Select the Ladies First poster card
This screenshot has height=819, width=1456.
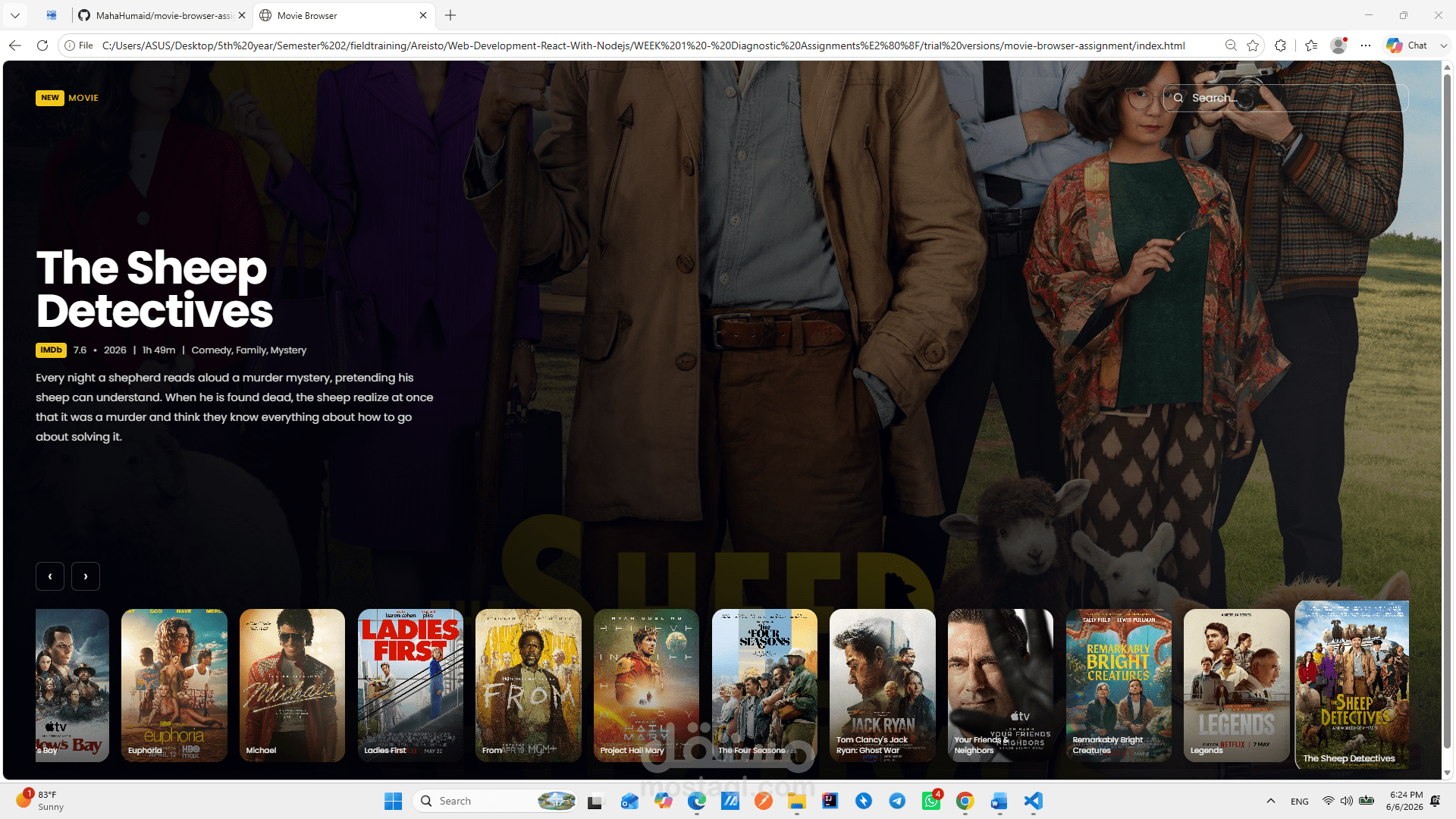point(410,686)
